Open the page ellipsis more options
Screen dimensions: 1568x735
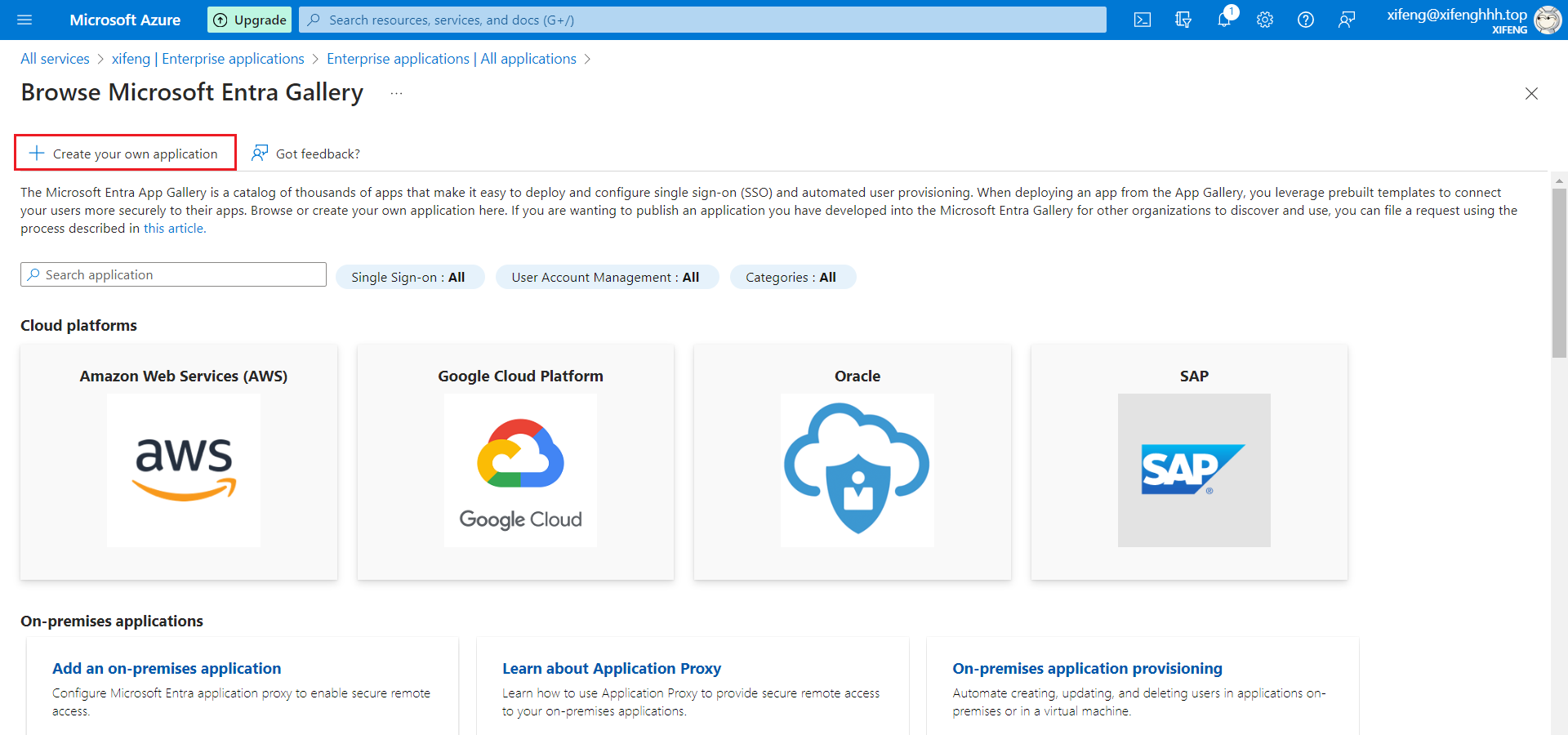point(396,94)
